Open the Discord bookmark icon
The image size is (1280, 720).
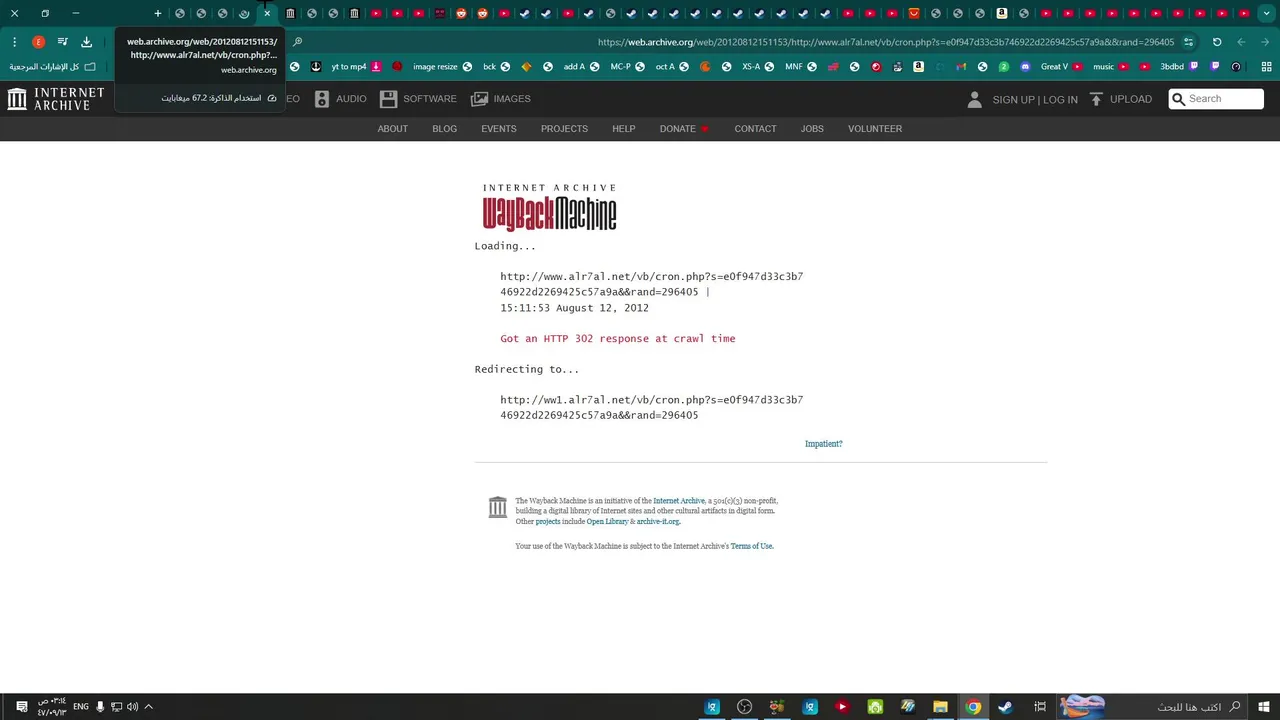tap(1025, 67)
